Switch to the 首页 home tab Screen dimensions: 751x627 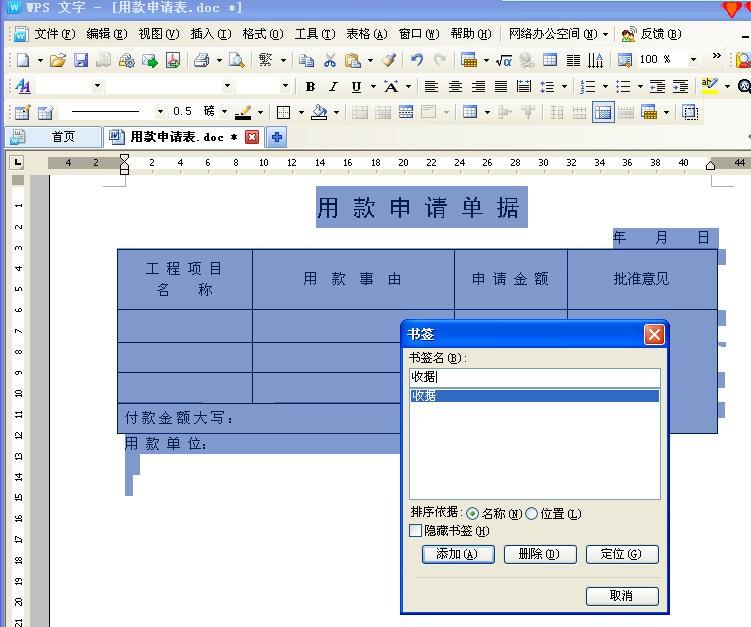pos(54,137)
